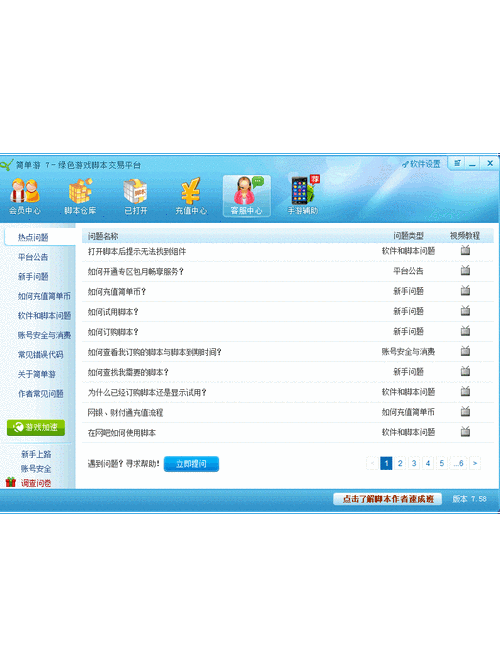500x667 pixels.
Task: Click the red gift icon beside 调查问卷
Action: click(x=11, y=482)
